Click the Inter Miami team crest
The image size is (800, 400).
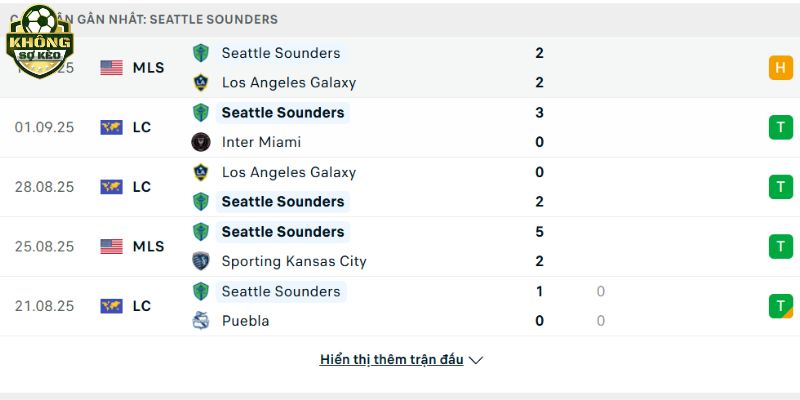point(201,142)
